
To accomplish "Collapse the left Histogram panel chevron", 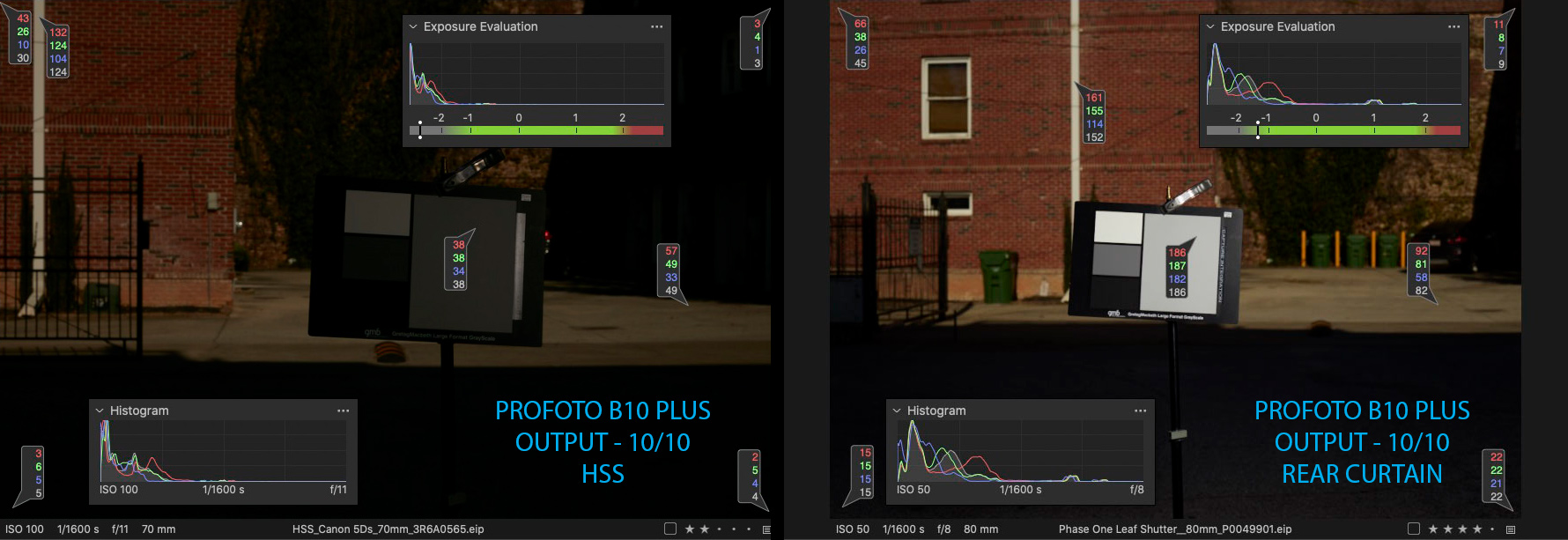I will pyautogui.click(x=100, y=411).
